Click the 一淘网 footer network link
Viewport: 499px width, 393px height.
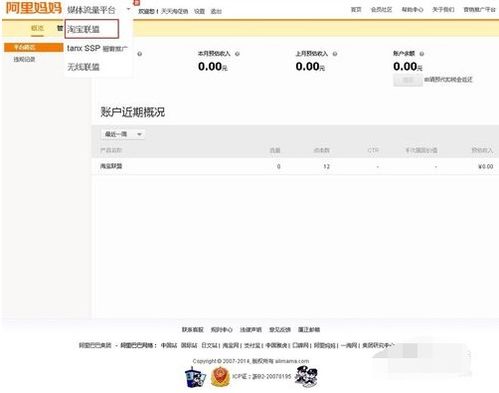coord(349,345)
